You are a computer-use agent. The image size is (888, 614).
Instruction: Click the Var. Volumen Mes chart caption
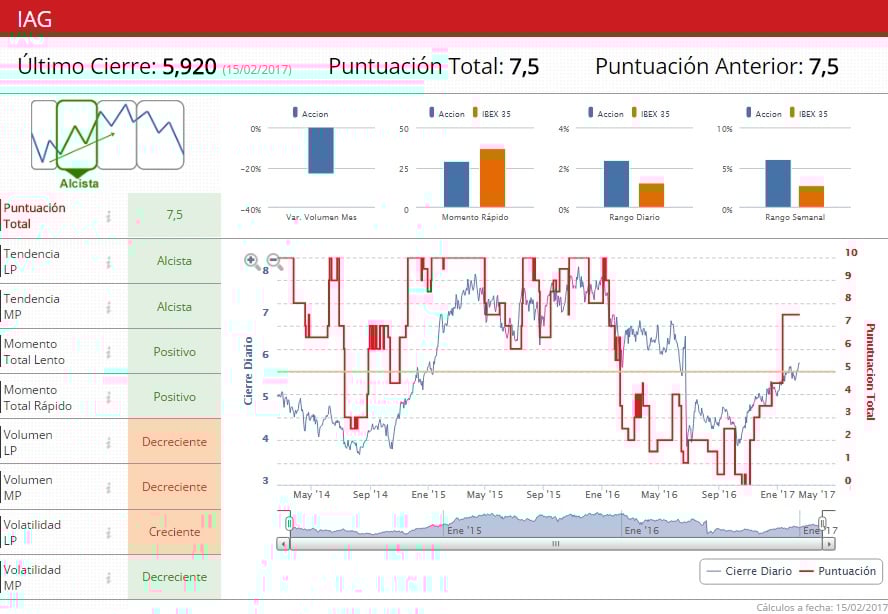pos(321,217)
